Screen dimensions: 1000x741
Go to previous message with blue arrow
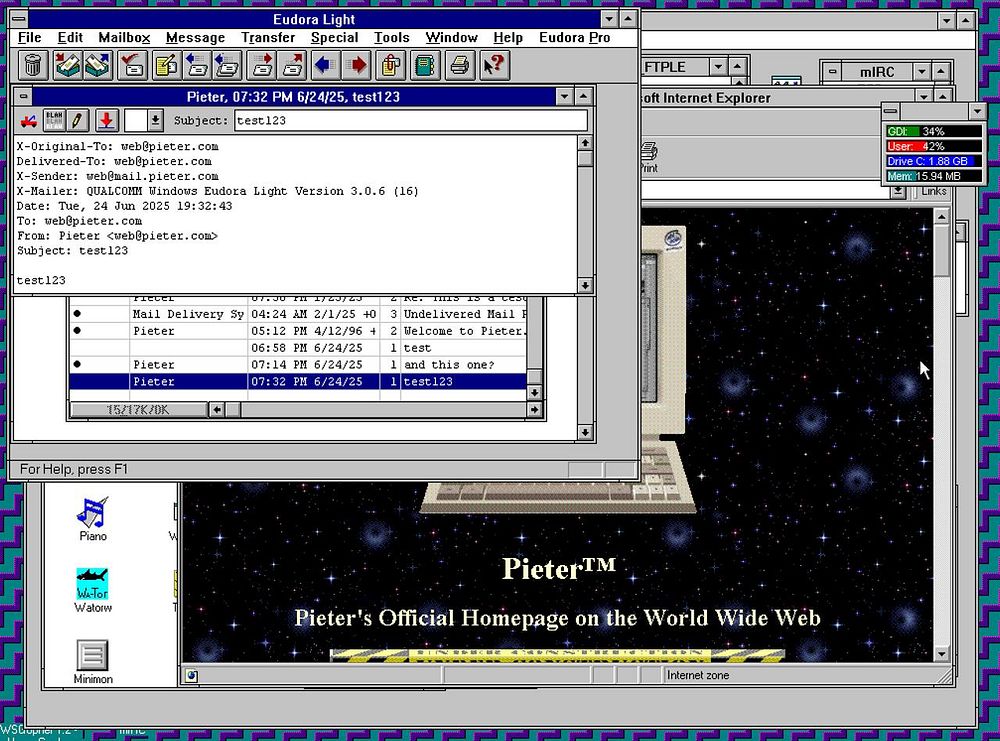point(326,65)
